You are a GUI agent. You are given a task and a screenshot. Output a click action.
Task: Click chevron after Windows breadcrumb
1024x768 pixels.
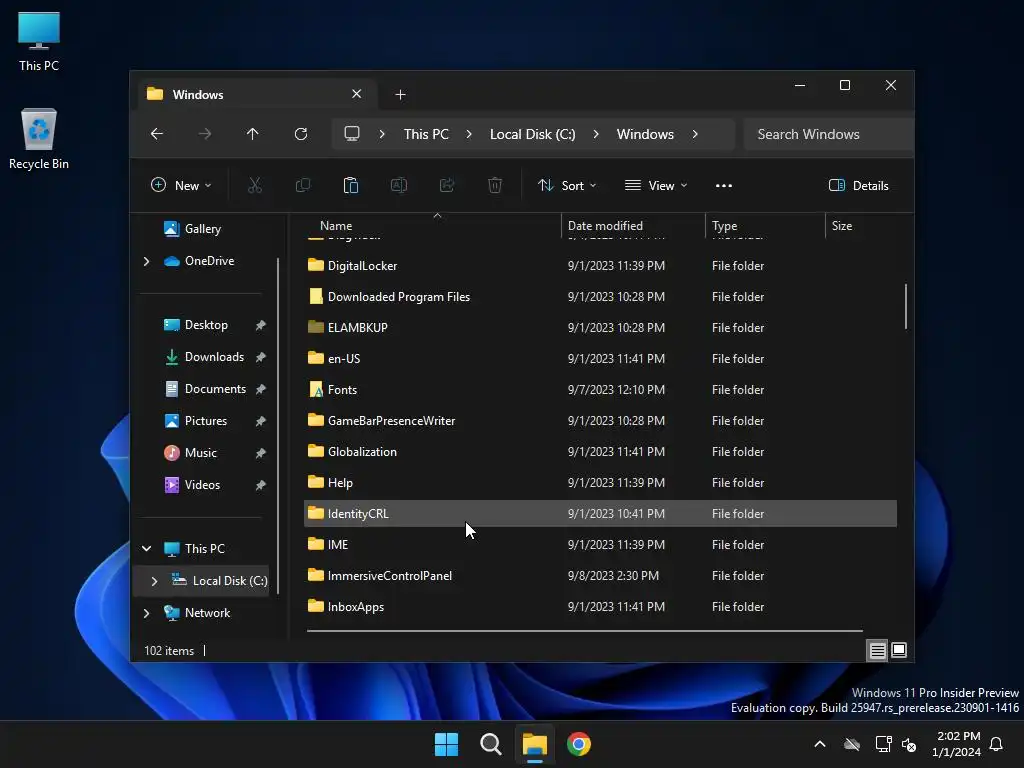coord(695,134)
